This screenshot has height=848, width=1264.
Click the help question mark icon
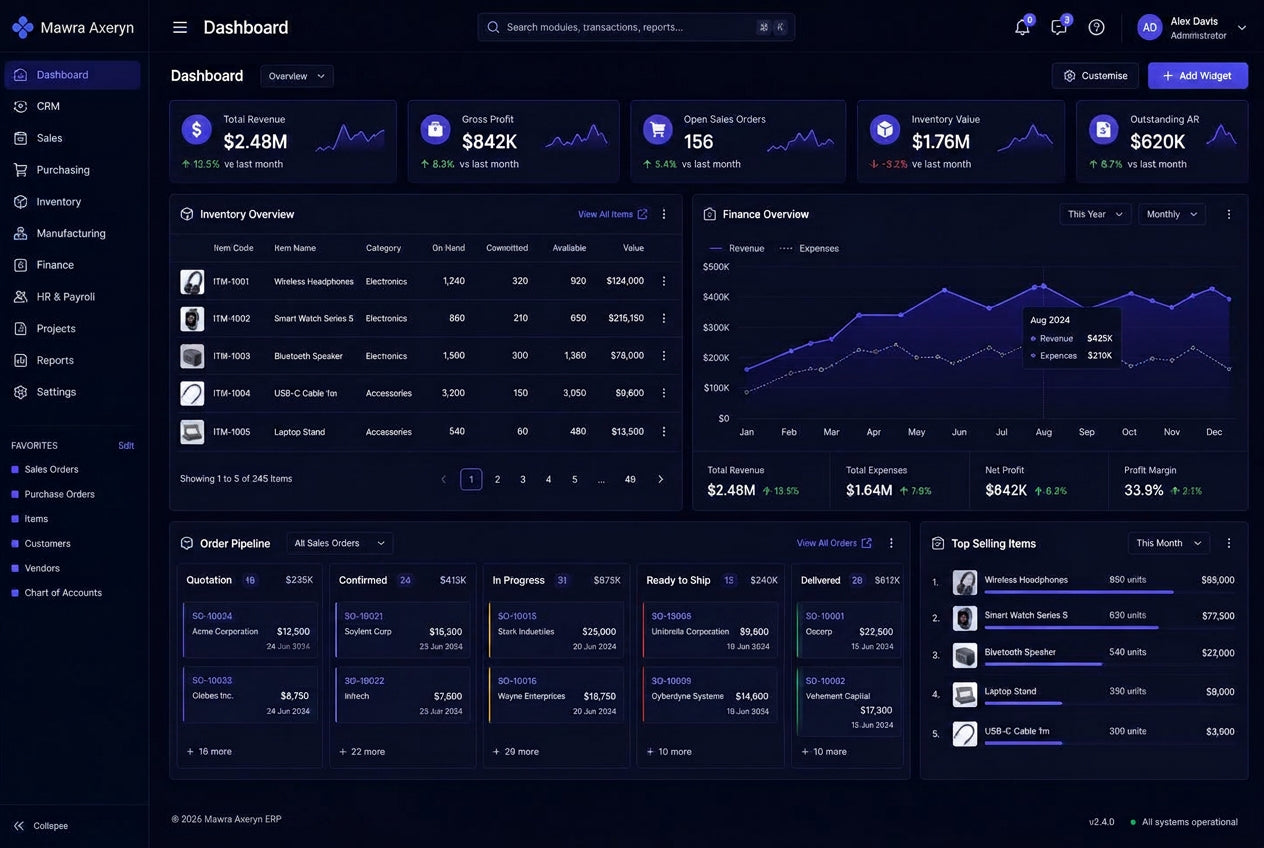[x=1096, y=27]
